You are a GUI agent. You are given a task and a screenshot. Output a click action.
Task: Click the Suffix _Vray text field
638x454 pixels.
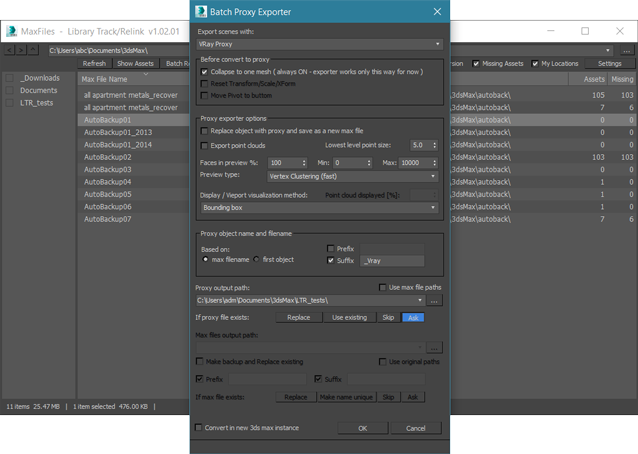[x=392, y=261]
